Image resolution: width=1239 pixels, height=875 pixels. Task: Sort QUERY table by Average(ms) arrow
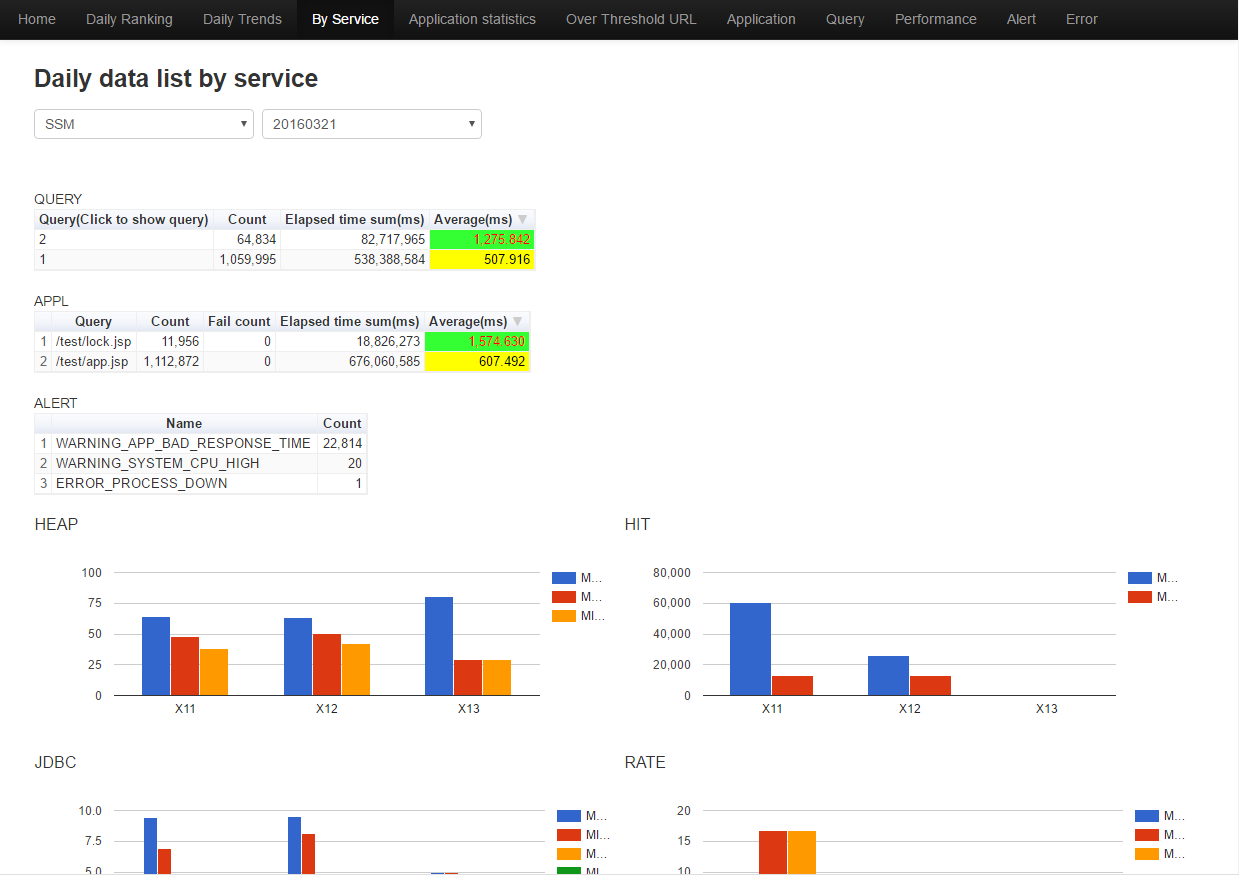(x=522, y=220)
